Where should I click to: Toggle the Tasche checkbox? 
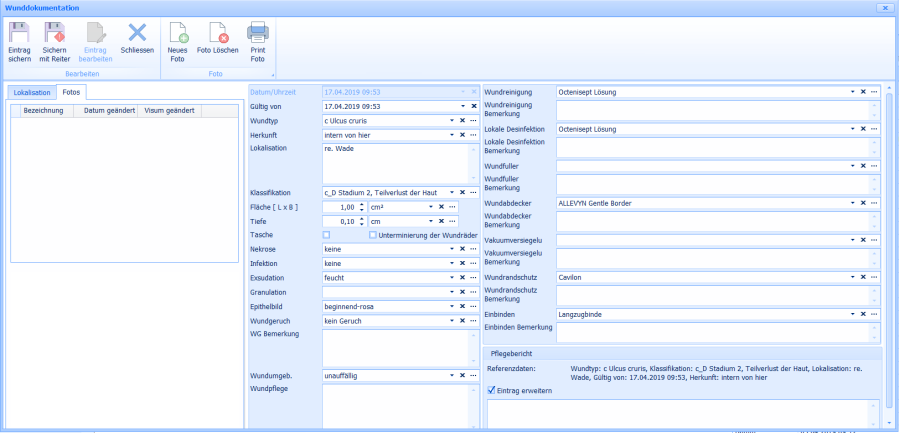click(326, 235)
